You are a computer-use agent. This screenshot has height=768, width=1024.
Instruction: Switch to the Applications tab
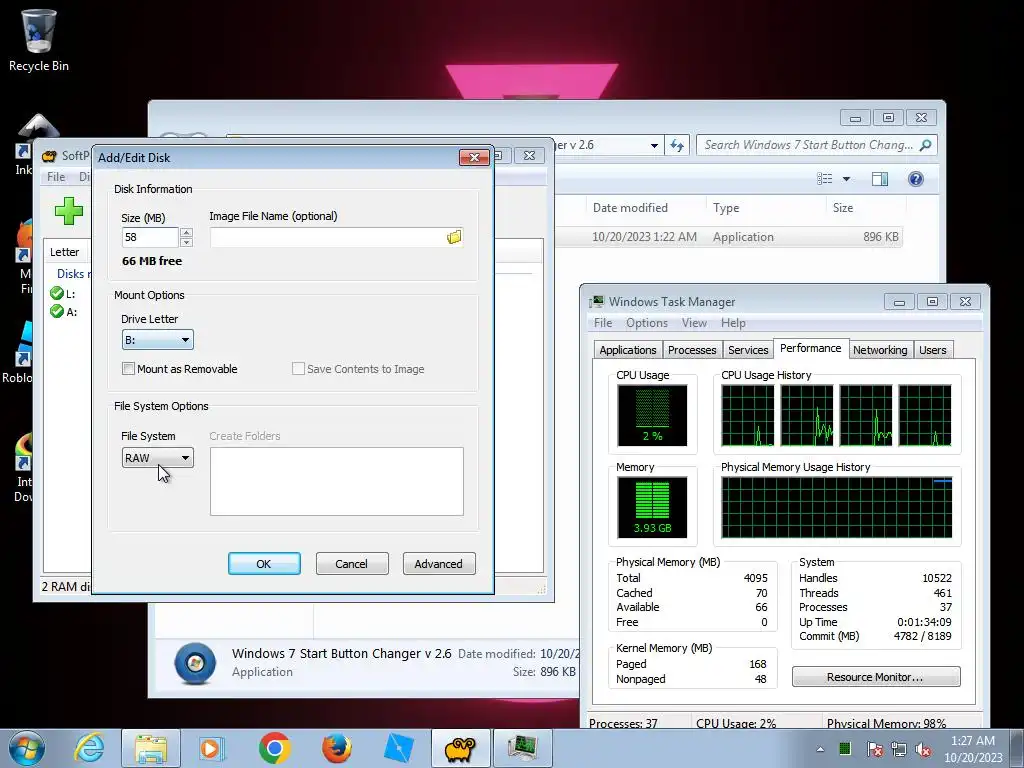[x=628, y=350]
